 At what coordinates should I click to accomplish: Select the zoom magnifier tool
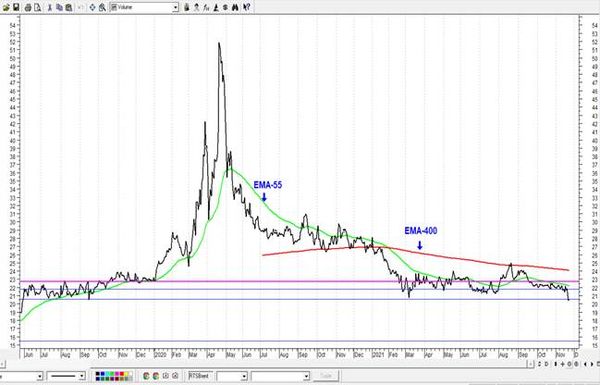(103, 7)
